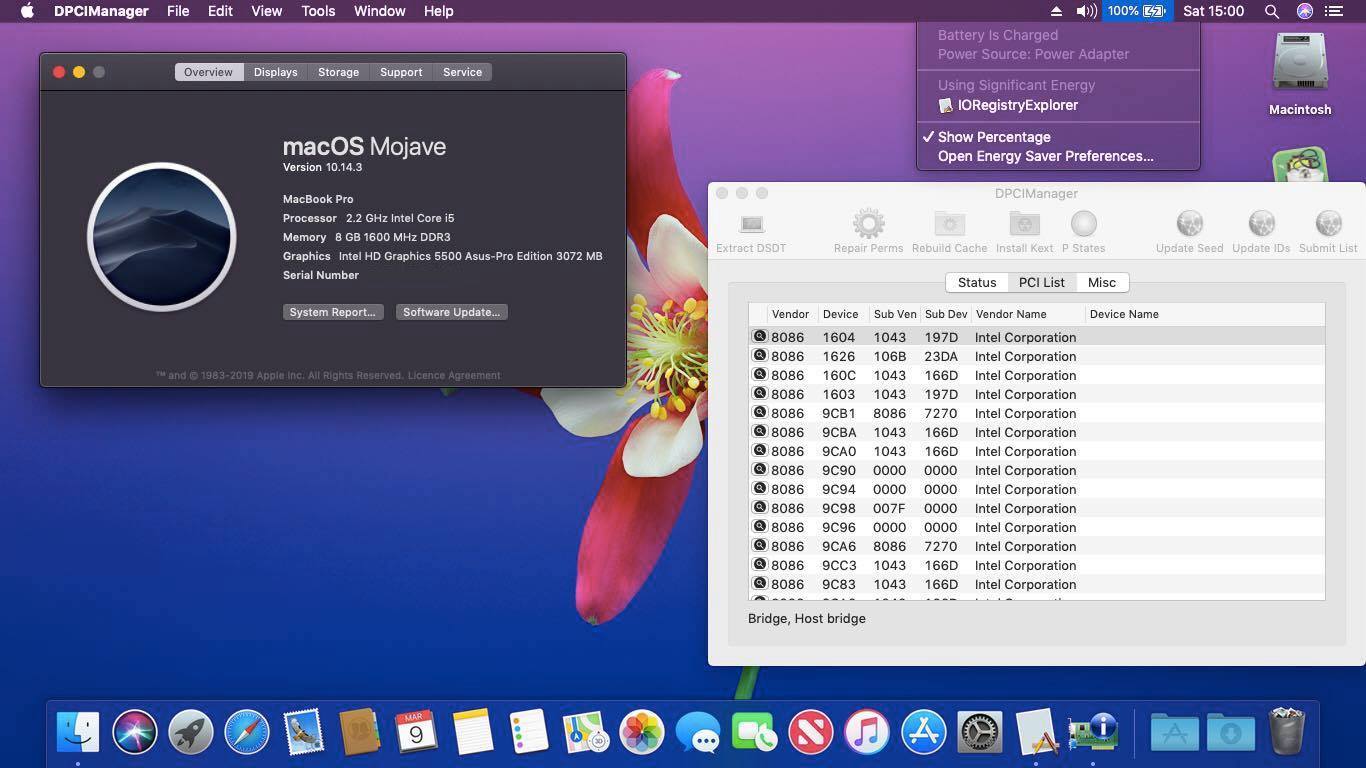
Task: Open Safari from the Dock
Action: [x=246, y=733]
